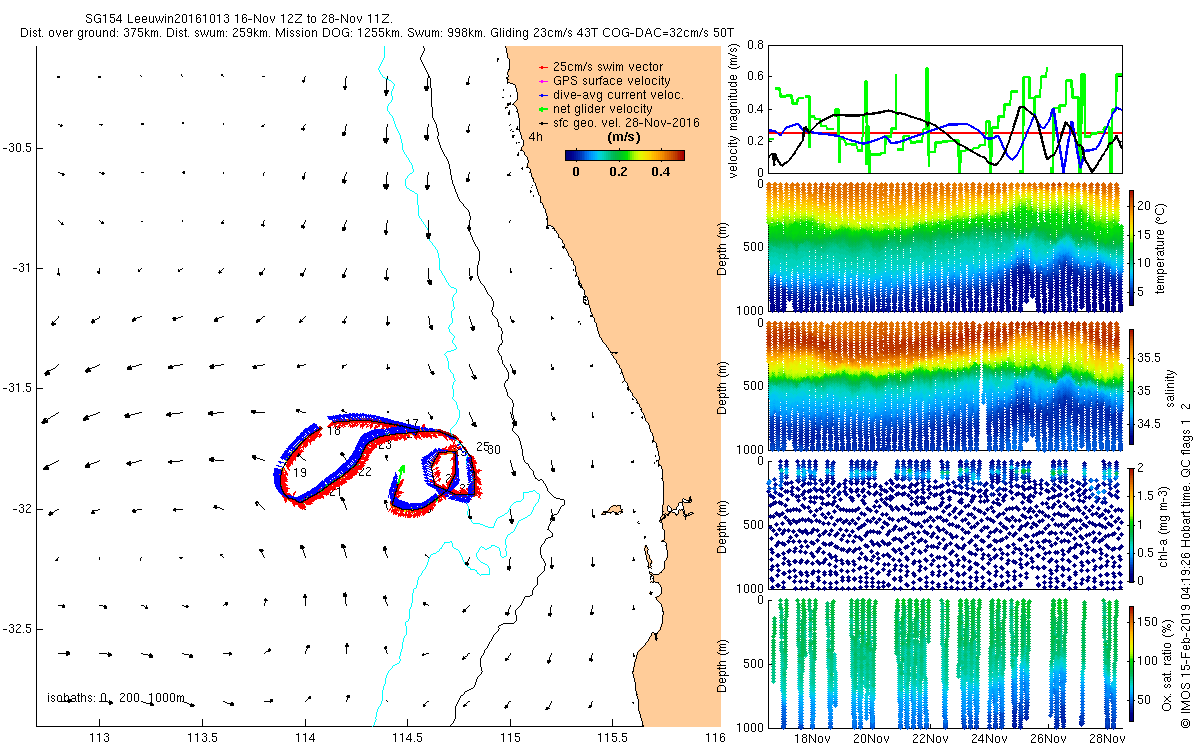Viewport: 1200px width, 750px height.
Task: Click the '20Nov' date tick
Action: pyautogui.click(x=870, y=739)
